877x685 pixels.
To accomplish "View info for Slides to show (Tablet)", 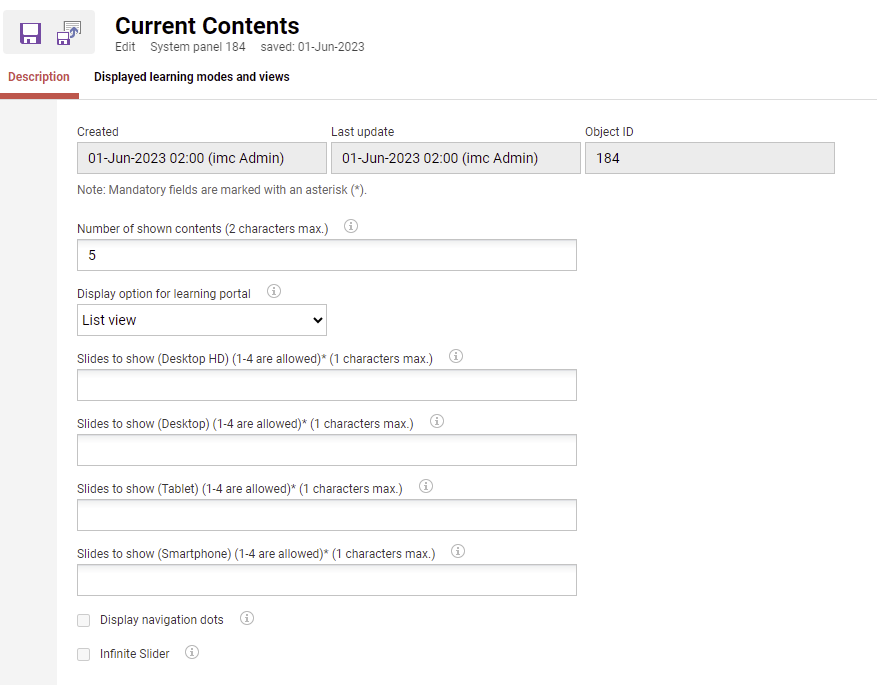I will click(425, 487).
